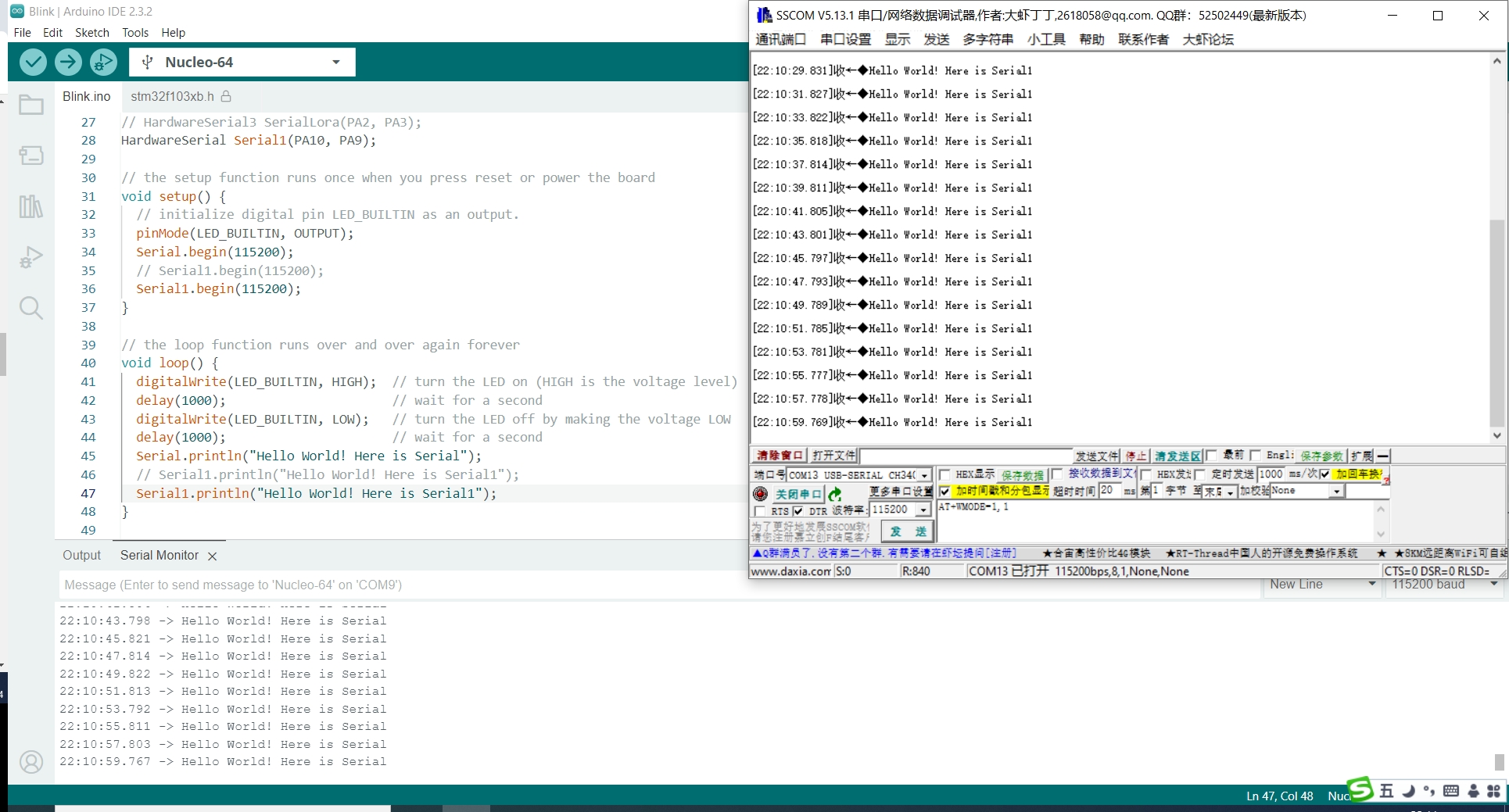The image size is (1509, 812).
Task: Toggle the 接收数据到文件 checkbox
Action: pos(1056,474)
